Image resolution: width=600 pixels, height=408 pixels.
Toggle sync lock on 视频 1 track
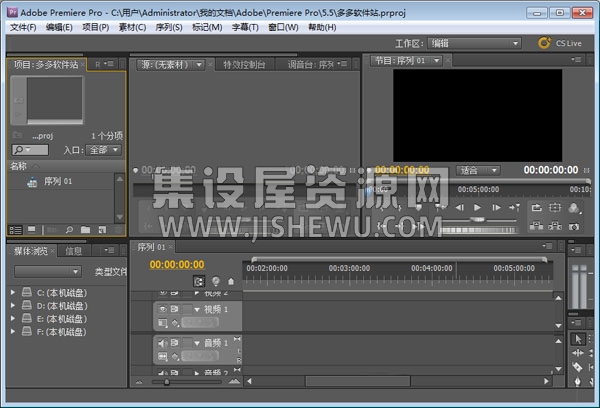175,309
